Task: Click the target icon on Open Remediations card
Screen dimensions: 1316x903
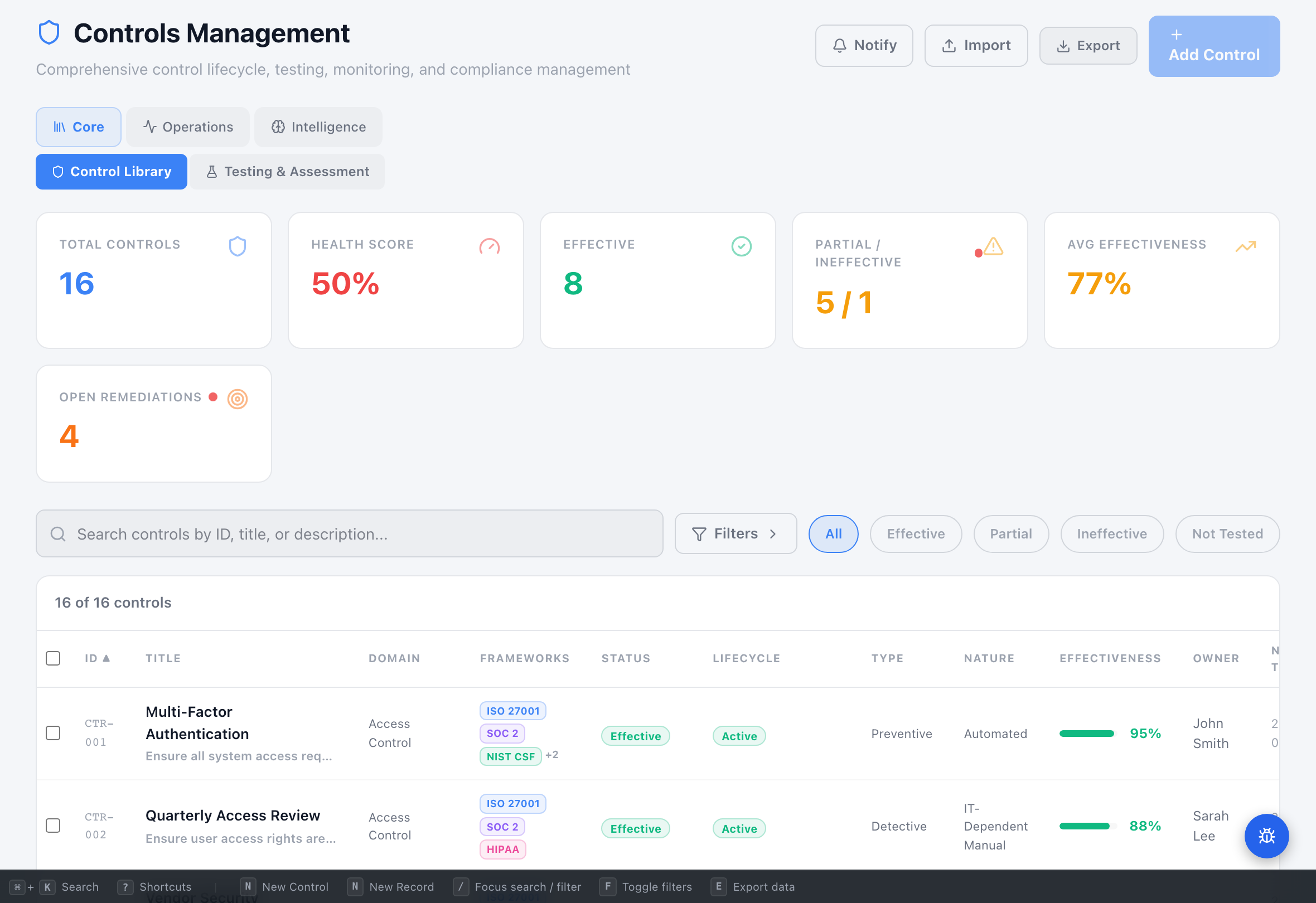Action: pyautogui.click(x=237, y=399)
